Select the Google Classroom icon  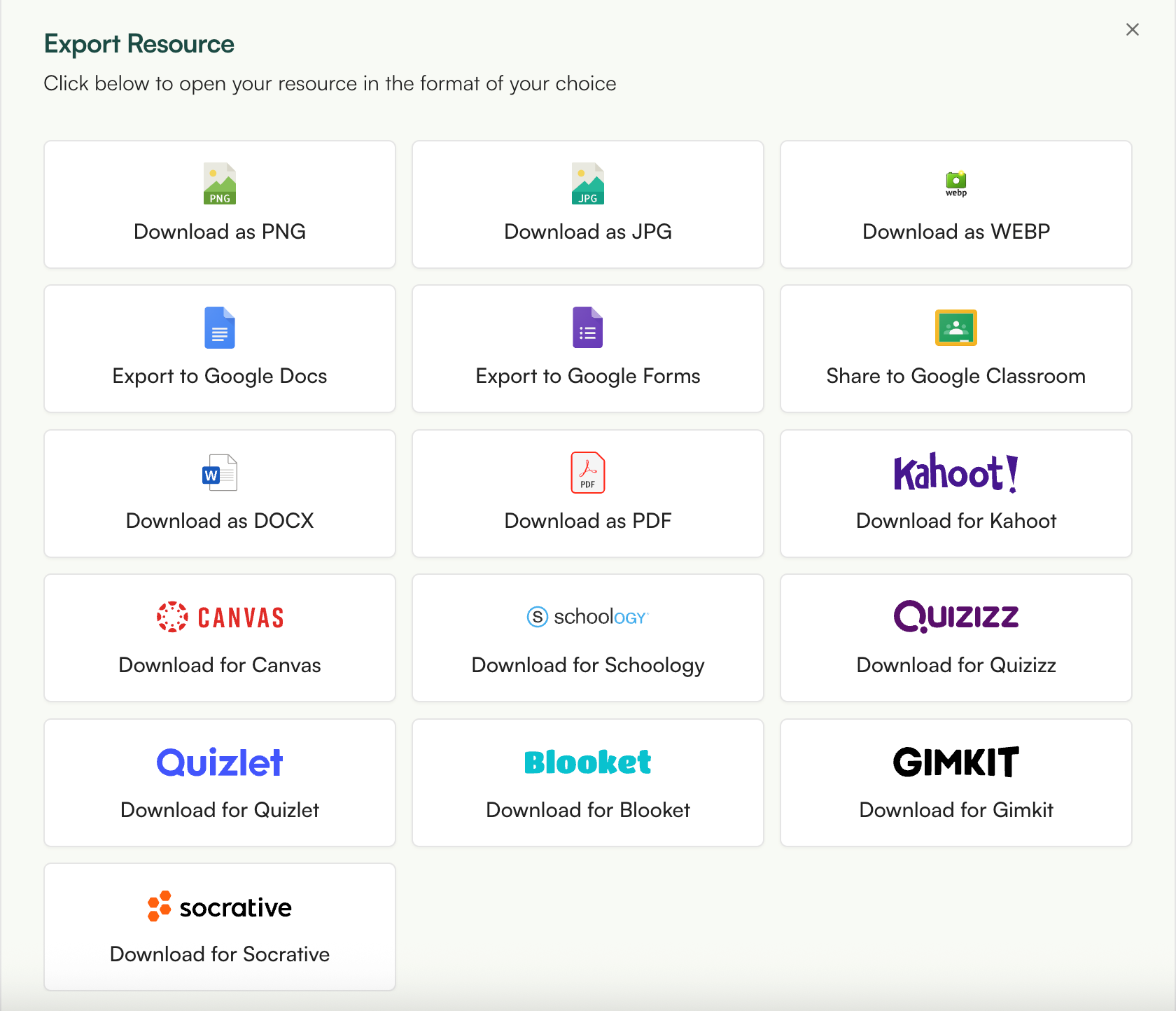(955, 328)
